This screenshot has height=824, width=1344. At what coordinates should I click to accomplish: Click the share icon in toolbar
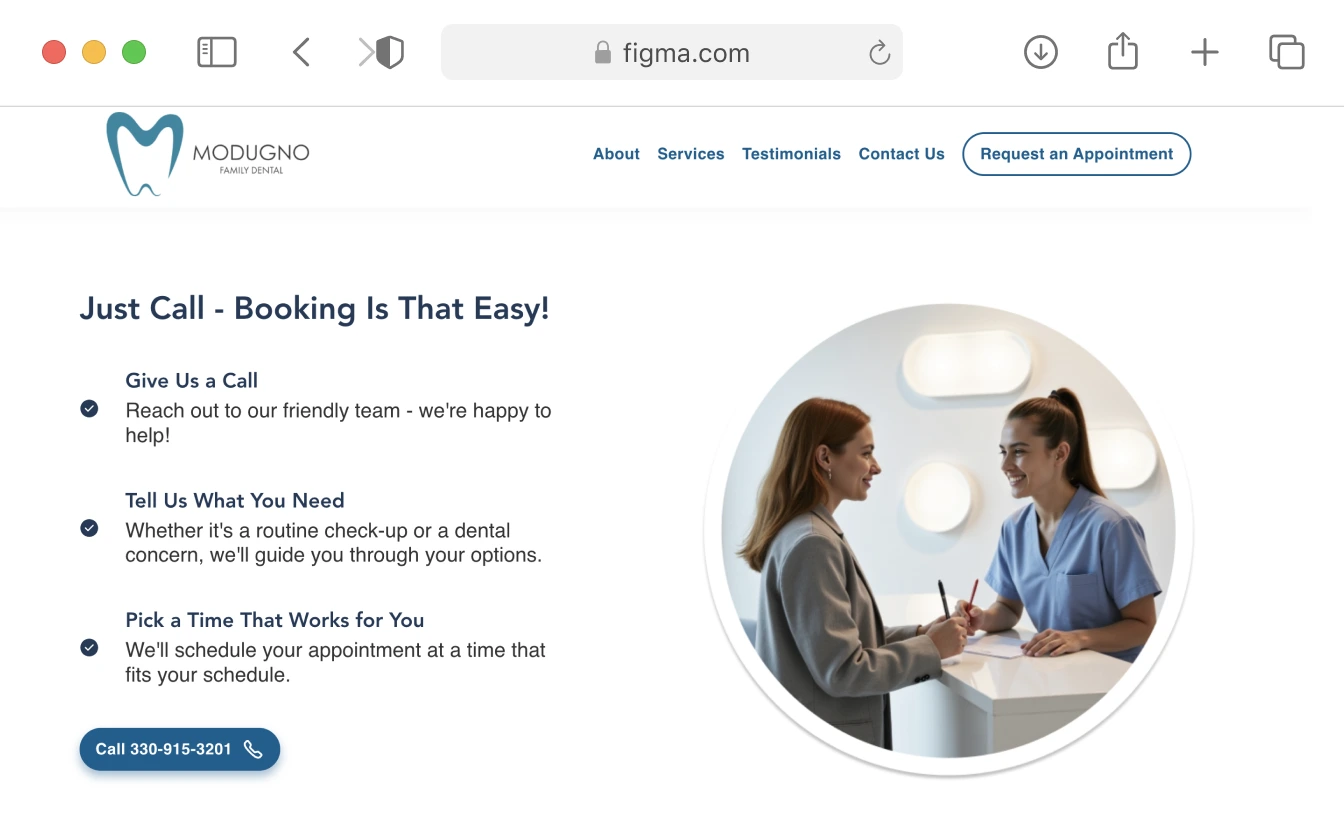tap(1123, 51)
